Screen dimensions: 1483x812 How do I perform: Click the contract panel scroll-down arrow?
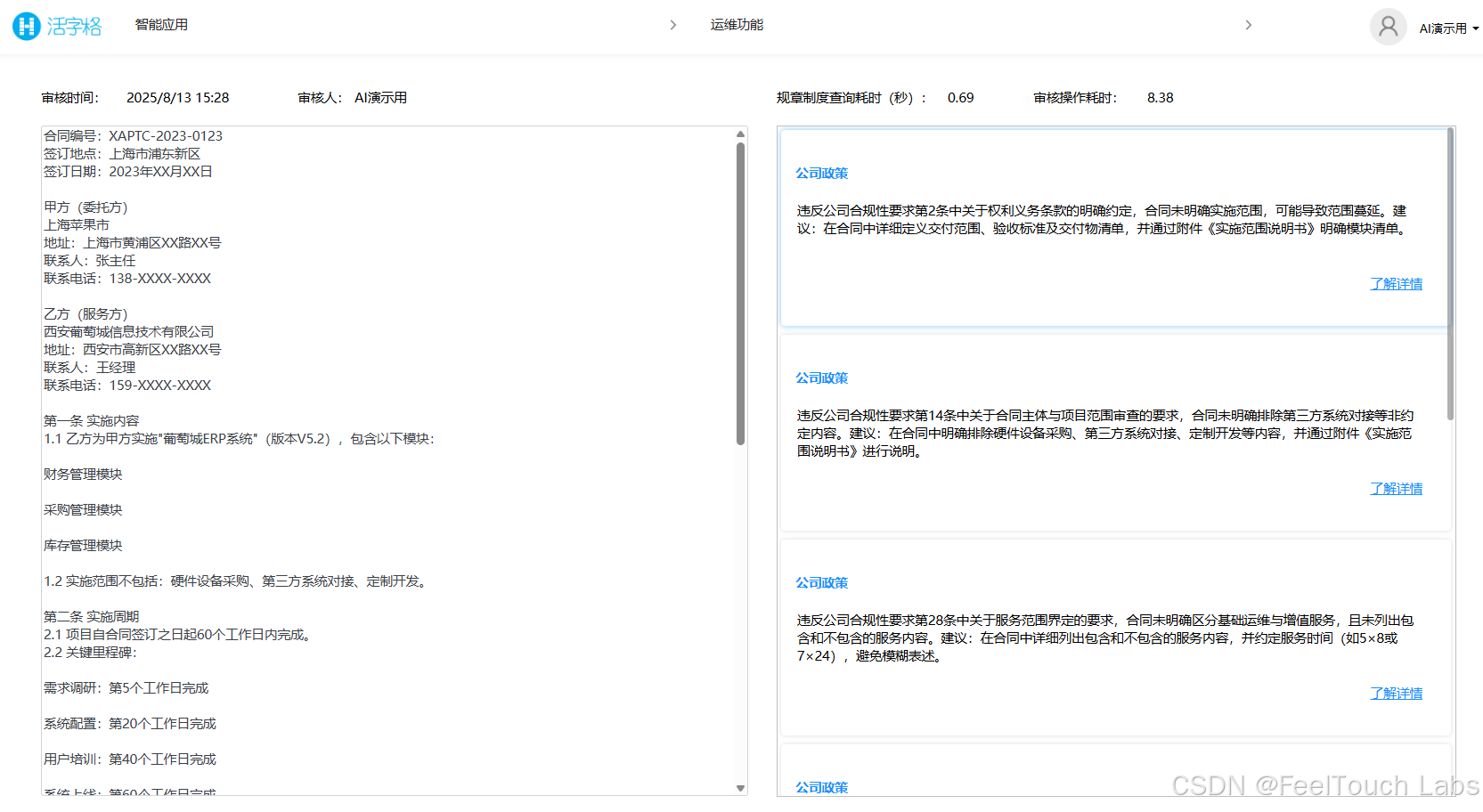[740, 788]
